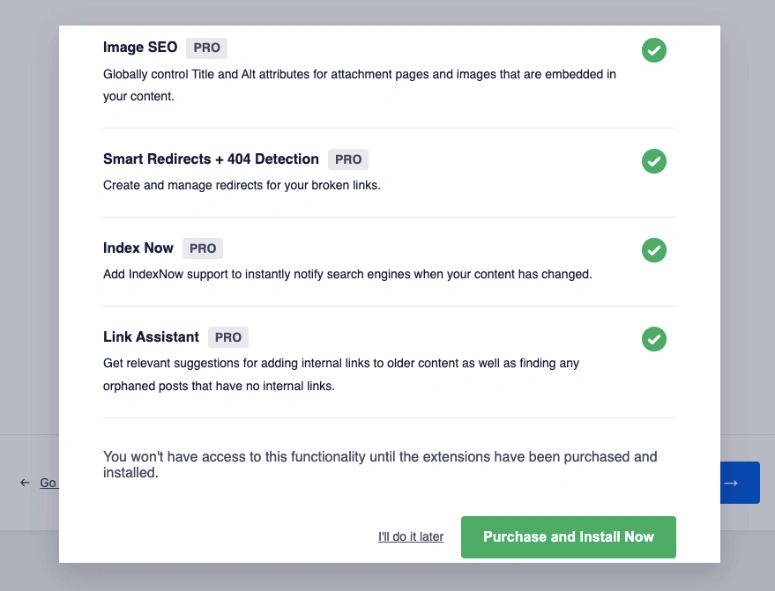The image size is (775, 591).
Task: Click the Go back link behind the dialog
Action: pos(48,483)
